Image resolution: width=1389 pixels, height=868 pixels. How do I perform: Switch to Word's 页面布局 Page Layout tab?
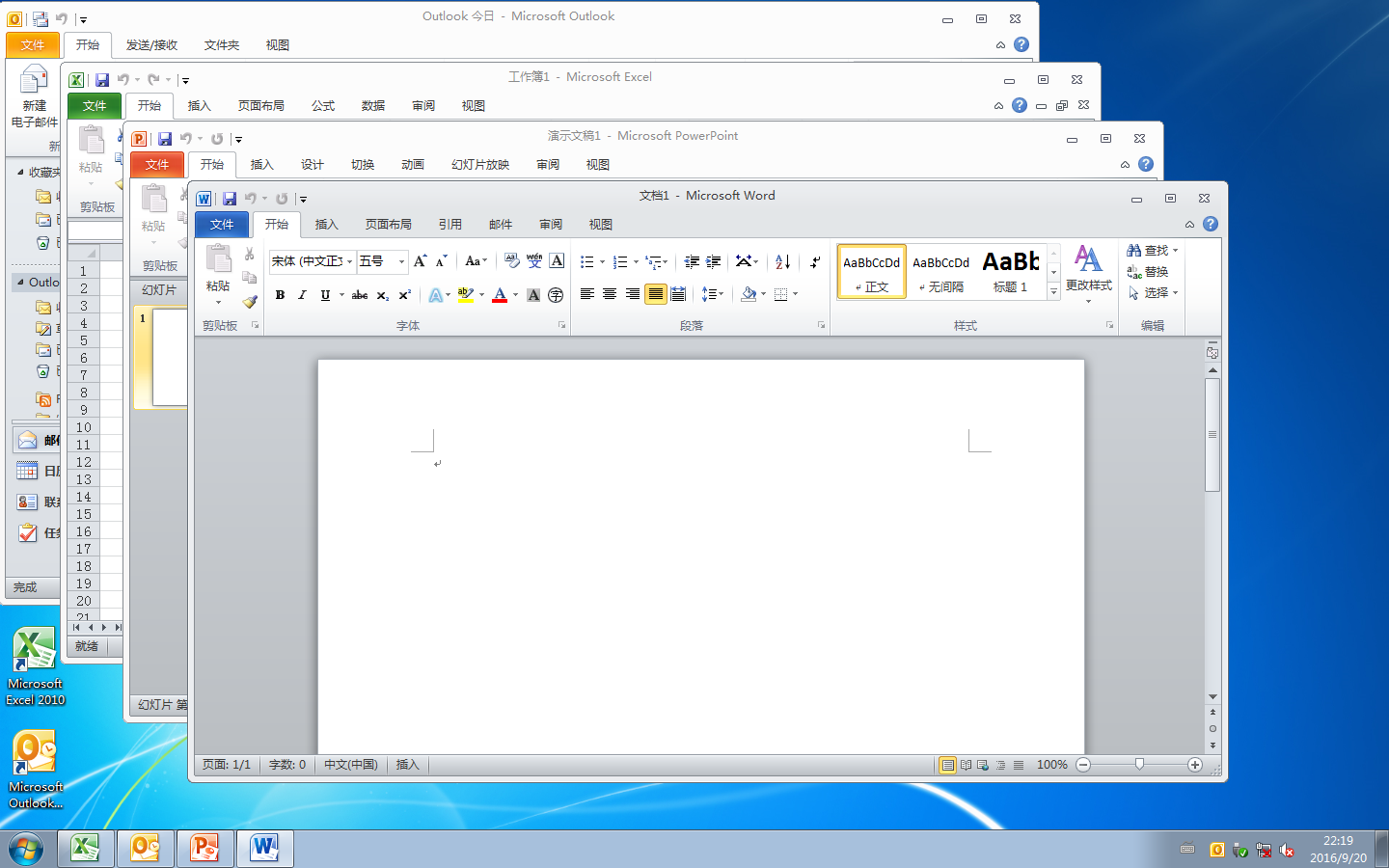click(389, 225)
